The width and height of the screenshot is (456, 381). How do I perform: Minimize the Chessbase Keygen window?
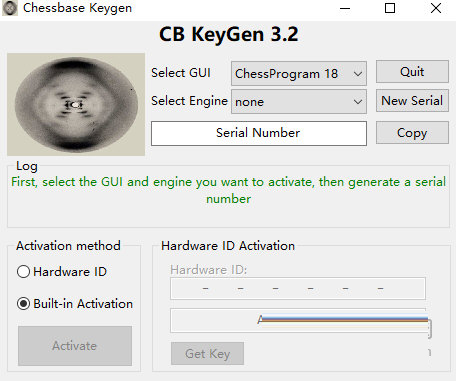pos(345,8)
